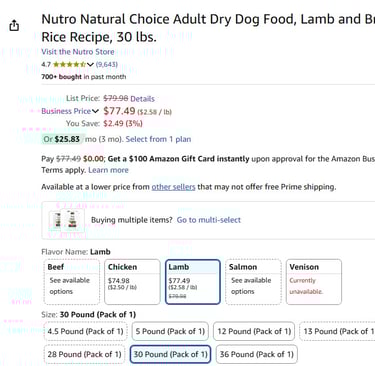Open the star rating breakdown chevron

click(x=90, y=64)
